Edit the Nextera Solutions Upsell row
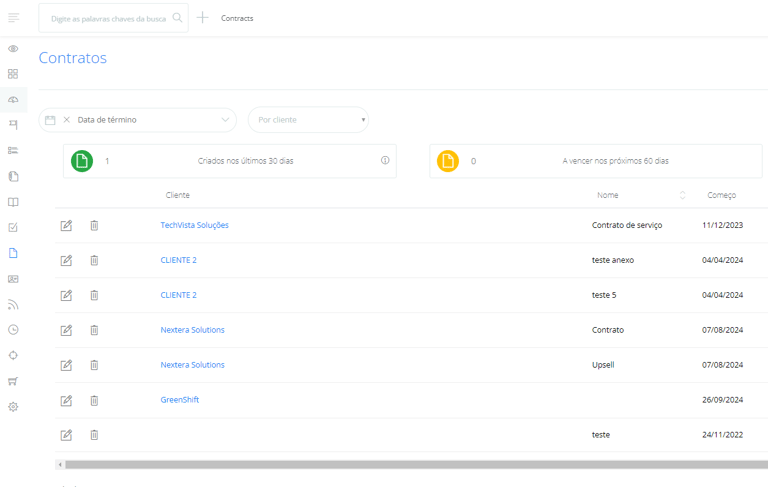 [x=66, y=365]
